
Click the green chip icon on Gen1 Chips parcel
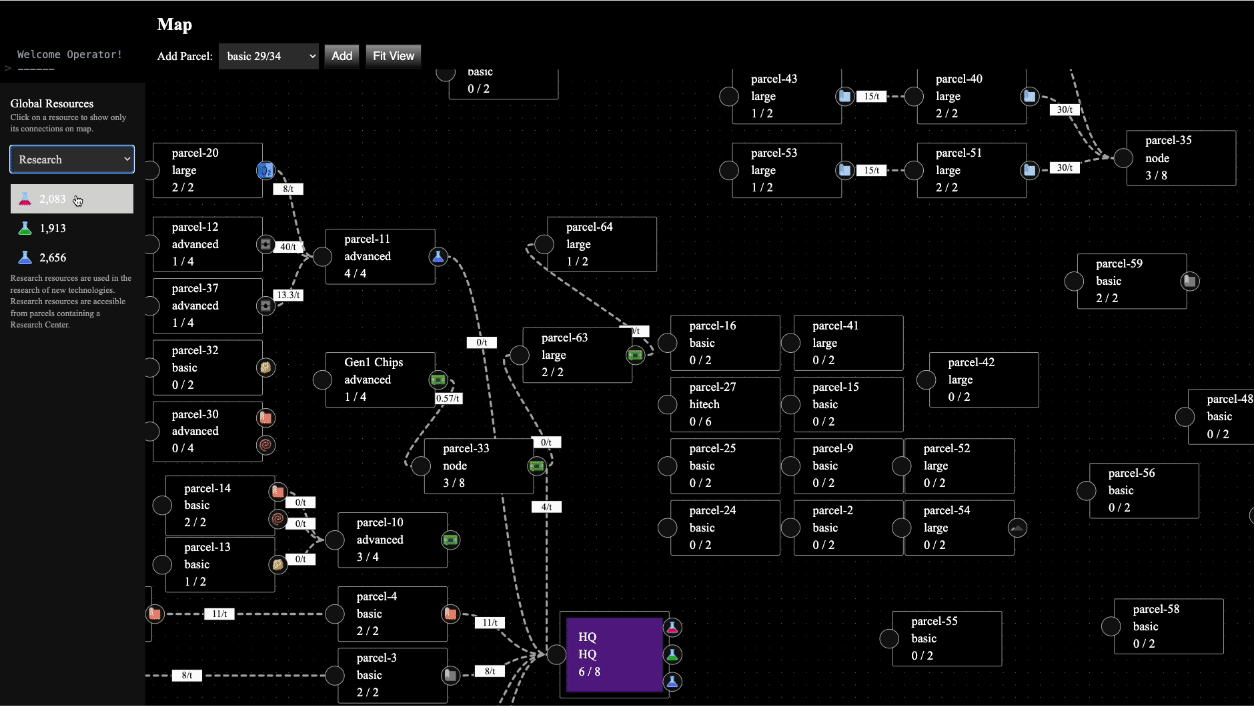coord(441,379)
